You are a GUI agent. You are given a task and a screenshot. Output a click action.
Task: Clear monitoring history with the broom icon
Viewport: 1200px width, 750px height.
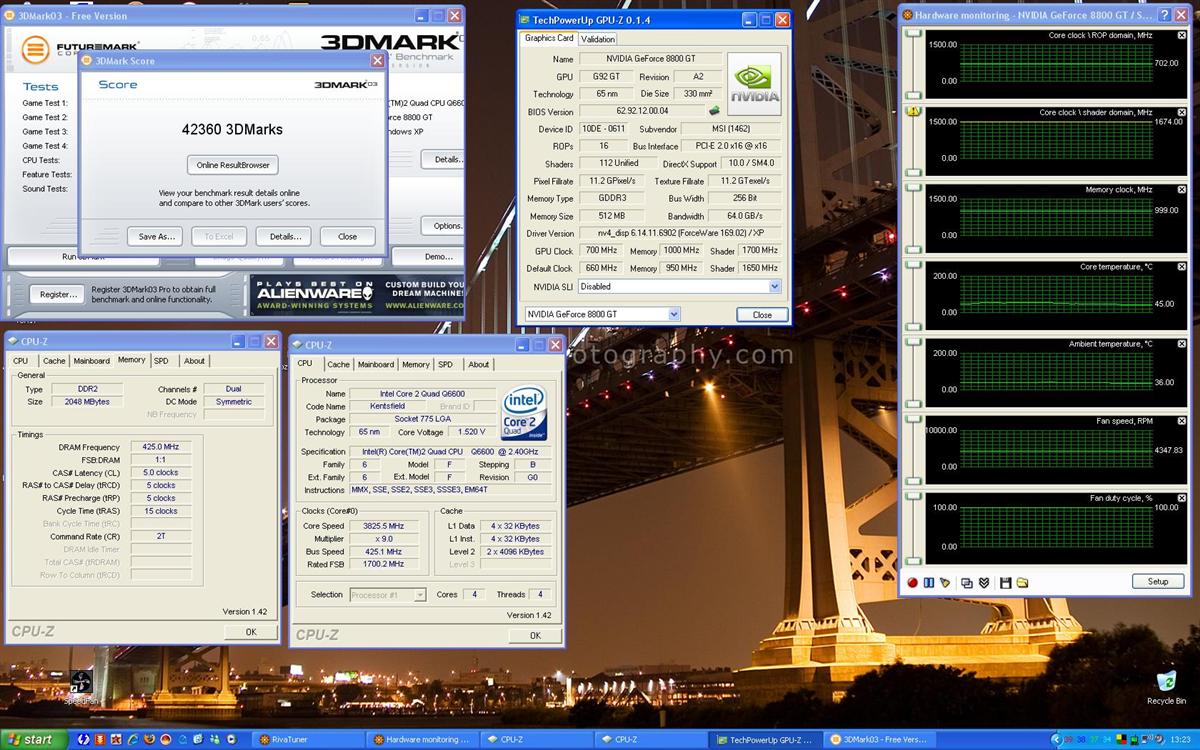(x=944, y=582)
